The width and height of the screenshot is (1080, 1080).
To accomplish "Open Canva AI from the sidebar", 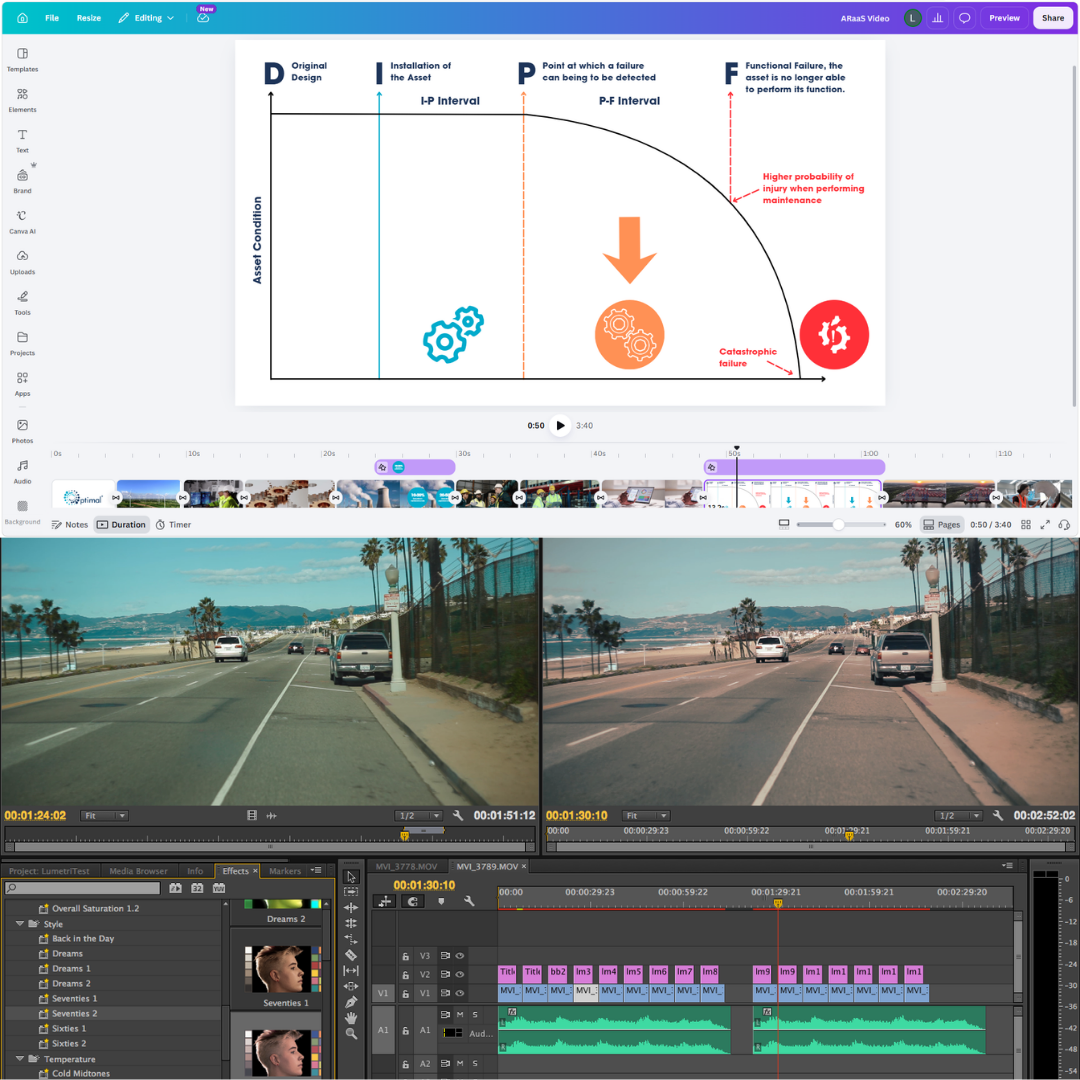I will pyautogui.click(x=22, y=222).
